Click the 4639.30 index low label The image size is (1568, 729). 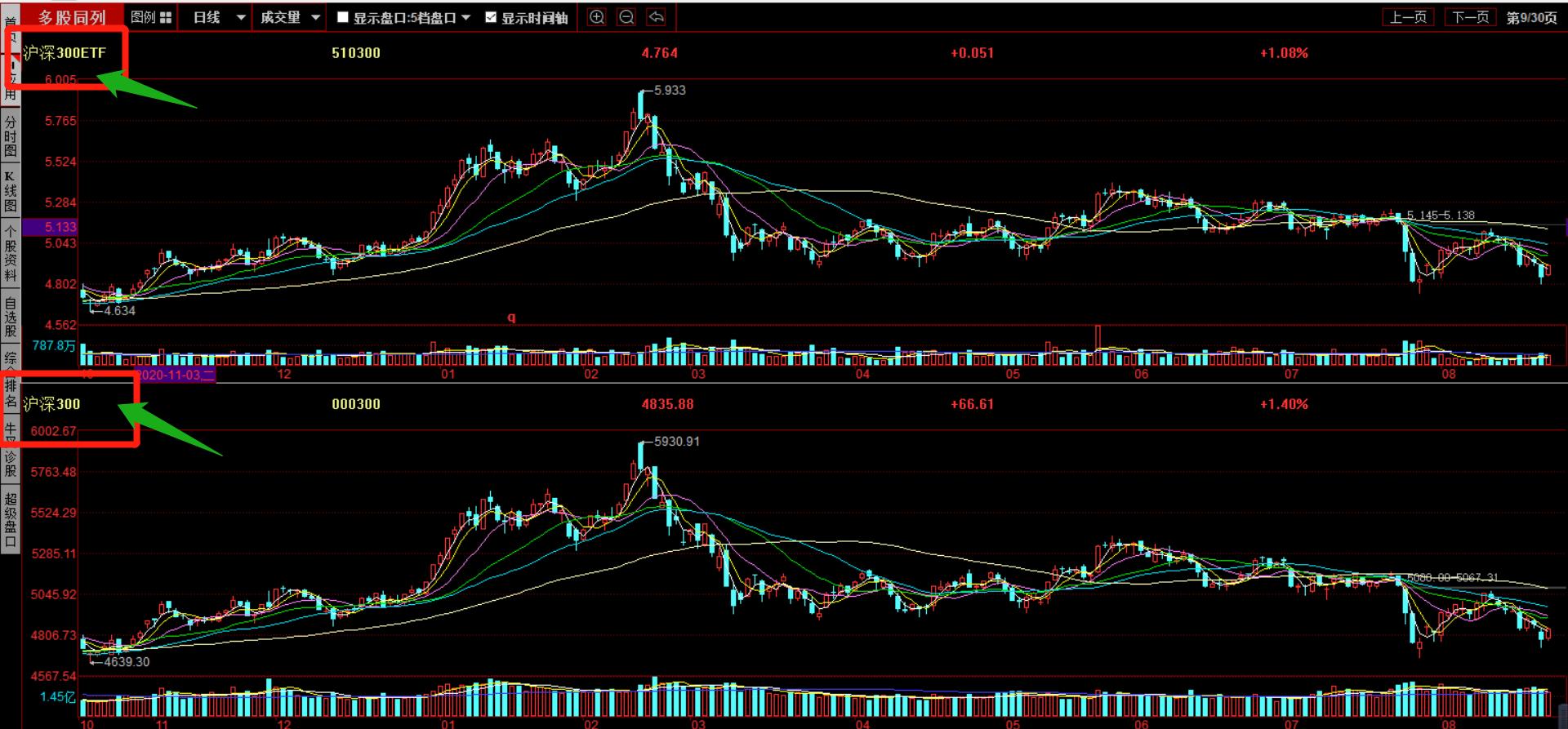[x=127, y=661]
